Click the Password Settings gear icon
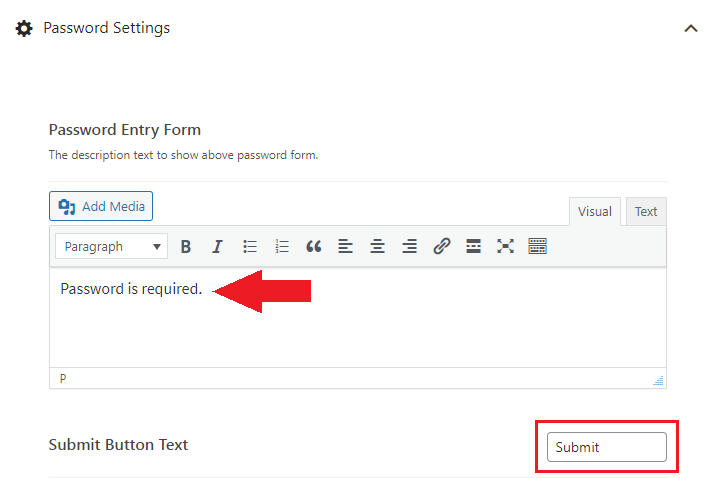Image resolution: width=719 pixels, height=478 pixels. (x=24, y=28)
